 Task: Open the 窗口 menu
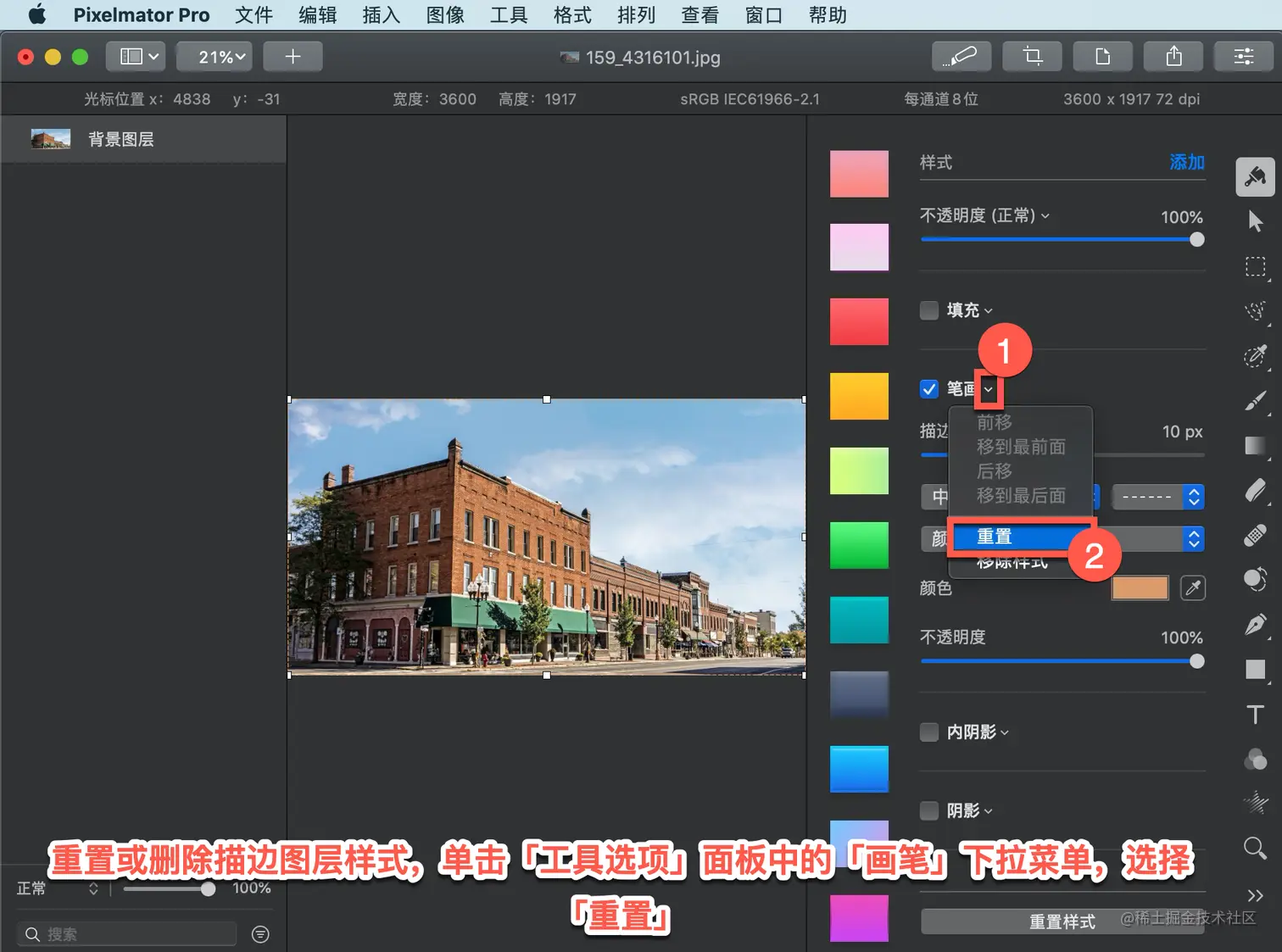click(x=763, y=15)
